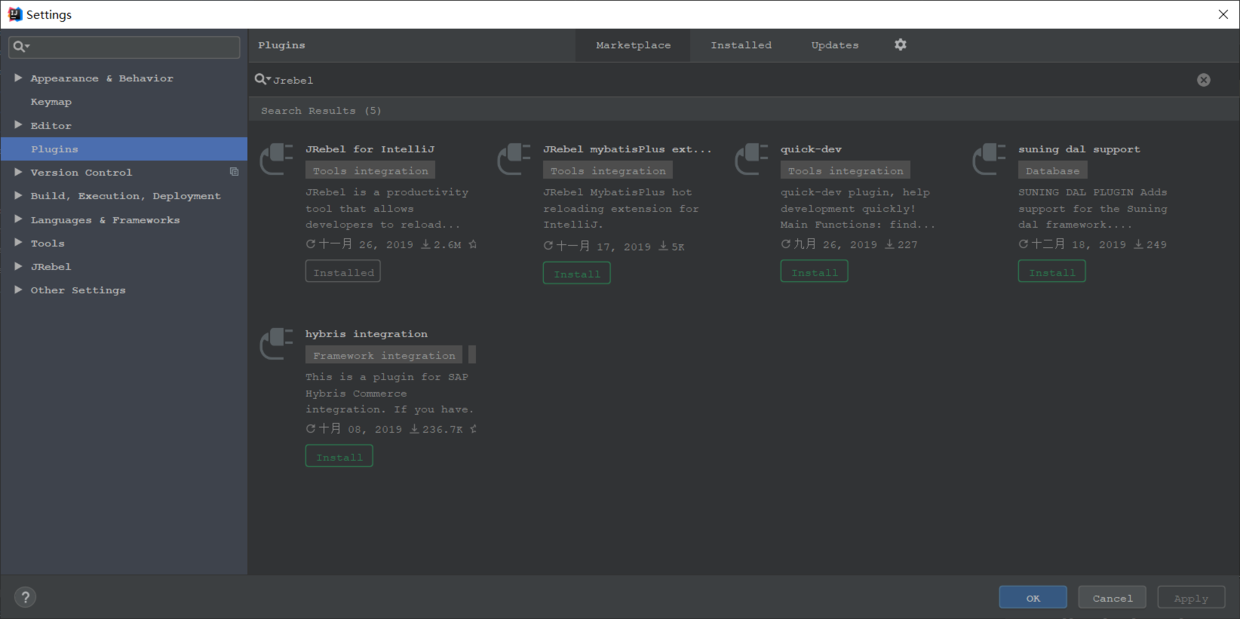This screenshot has width=1240, height=619.
Task: Click the IntelliJ logo in the title bar
Action: point(14,14)
